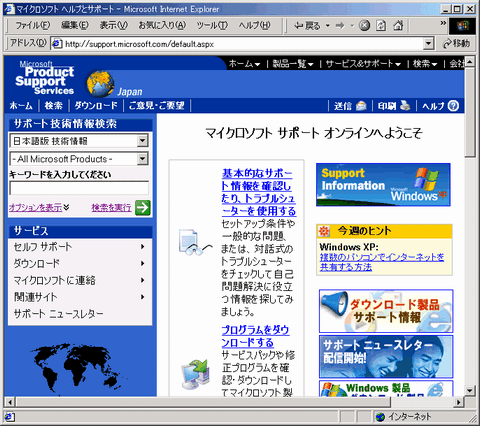Click the address bar URL field

pyautogui.click(x=243, y=44)
